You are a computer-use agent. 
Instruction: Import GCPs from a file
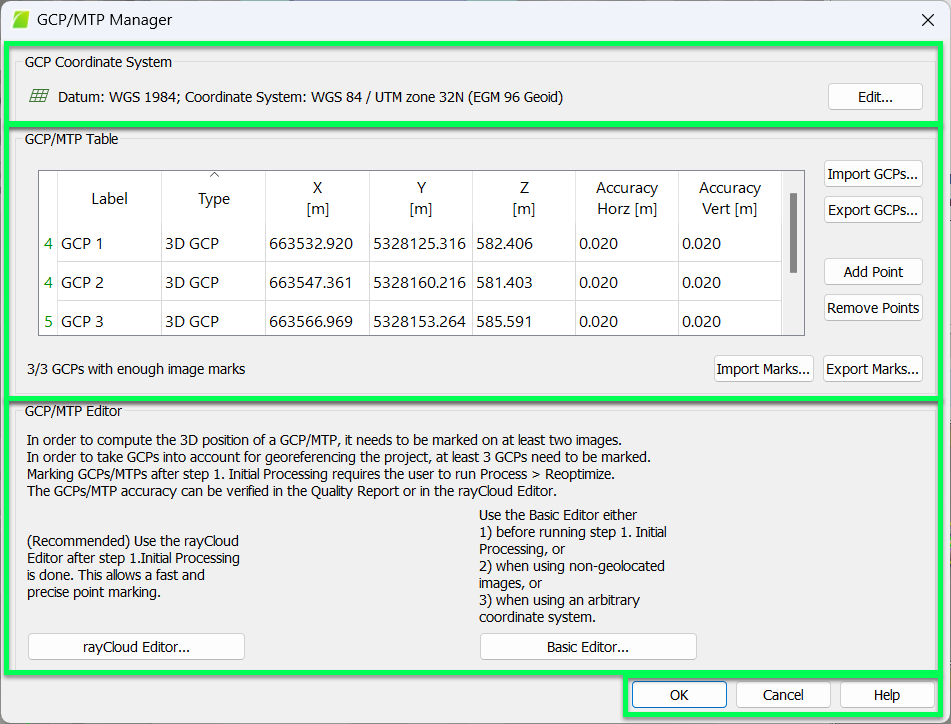pyautogui.click(x=872, y=173)
